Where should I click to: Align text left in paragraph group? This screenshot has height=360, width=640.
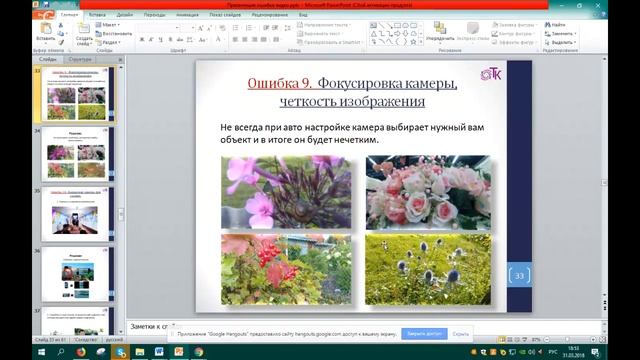click(236, 40)
